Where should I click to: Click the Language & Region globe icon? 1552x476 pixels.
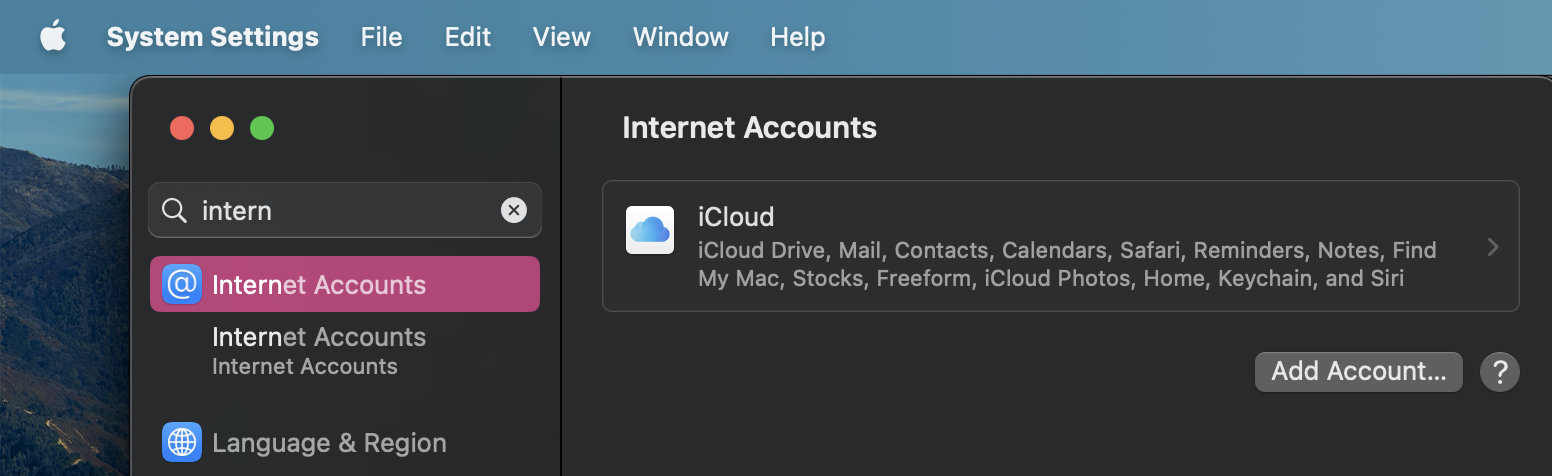tap(182, 442)
